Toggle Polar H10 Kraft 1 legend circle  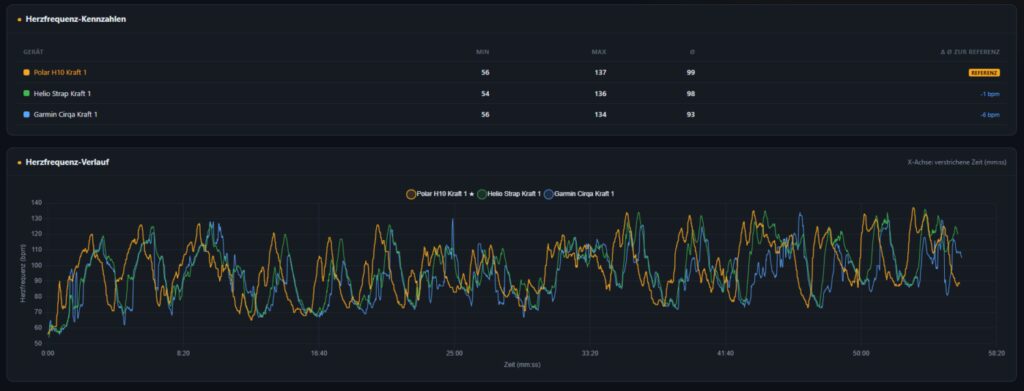(x=411, y=194)
